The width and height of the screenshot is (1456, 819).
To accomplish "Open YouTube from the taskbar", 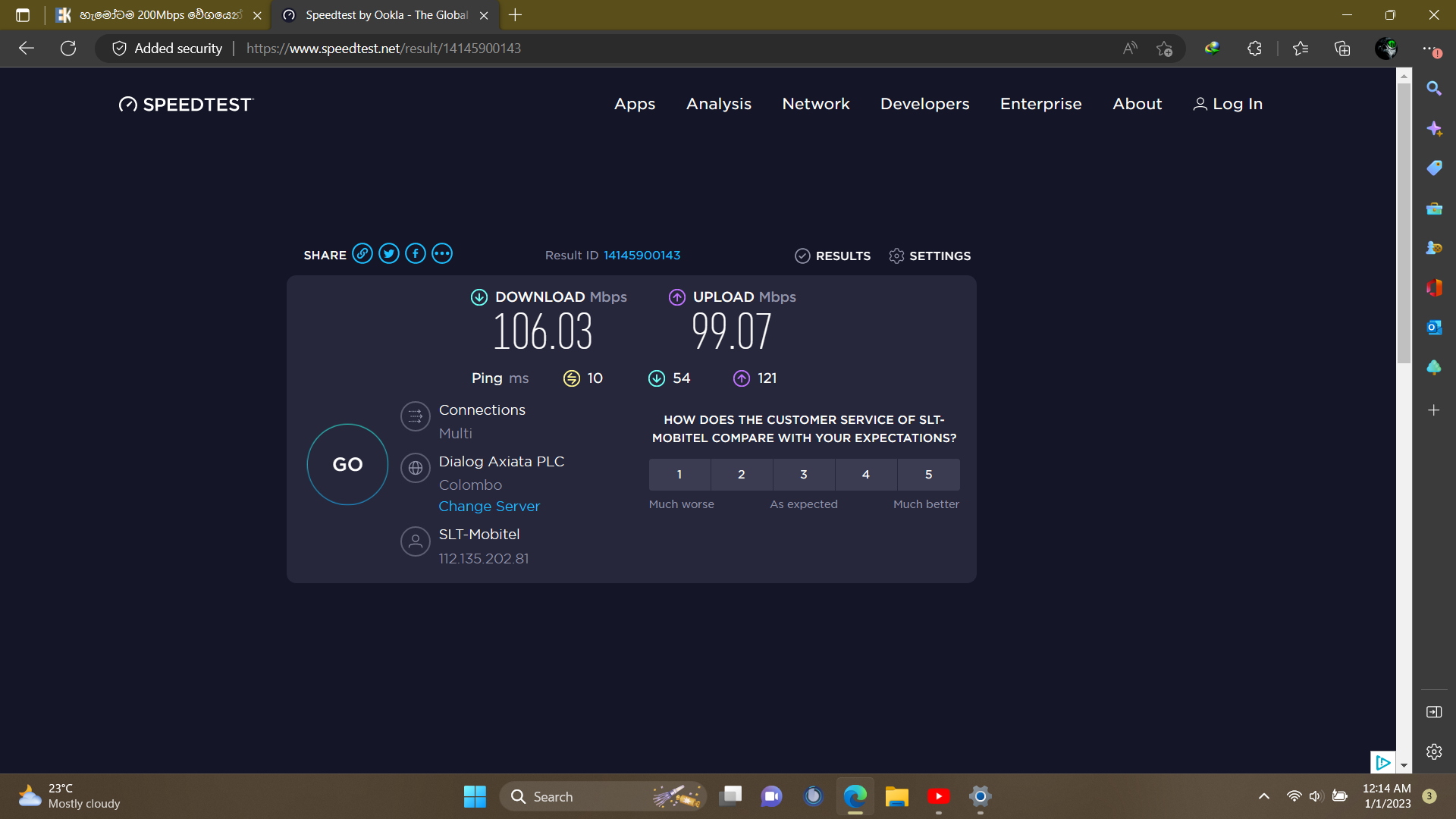I will pyautogui.click(x=938, y=796).
